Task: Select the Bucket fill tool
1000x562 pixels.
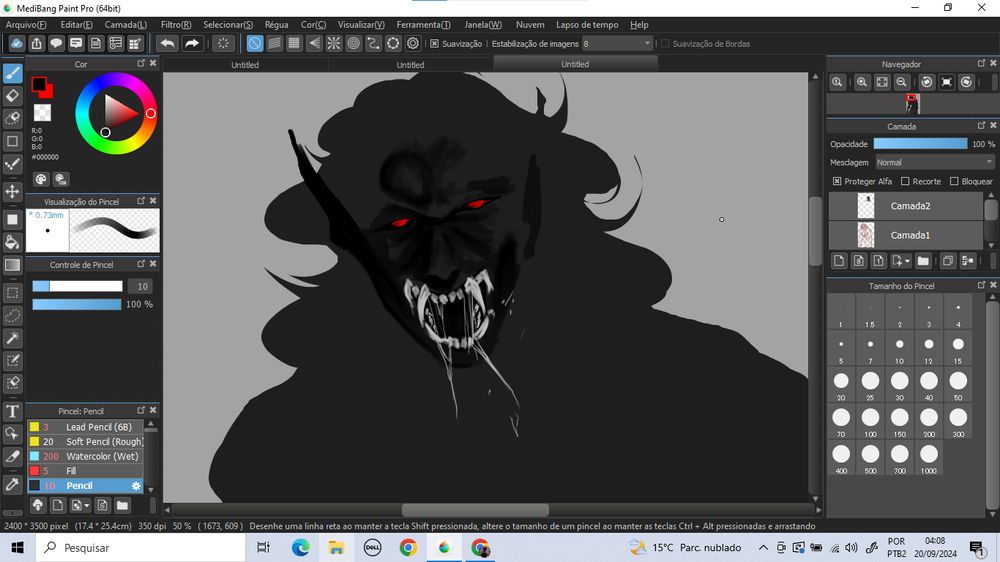Action: [x=13, y=242]
